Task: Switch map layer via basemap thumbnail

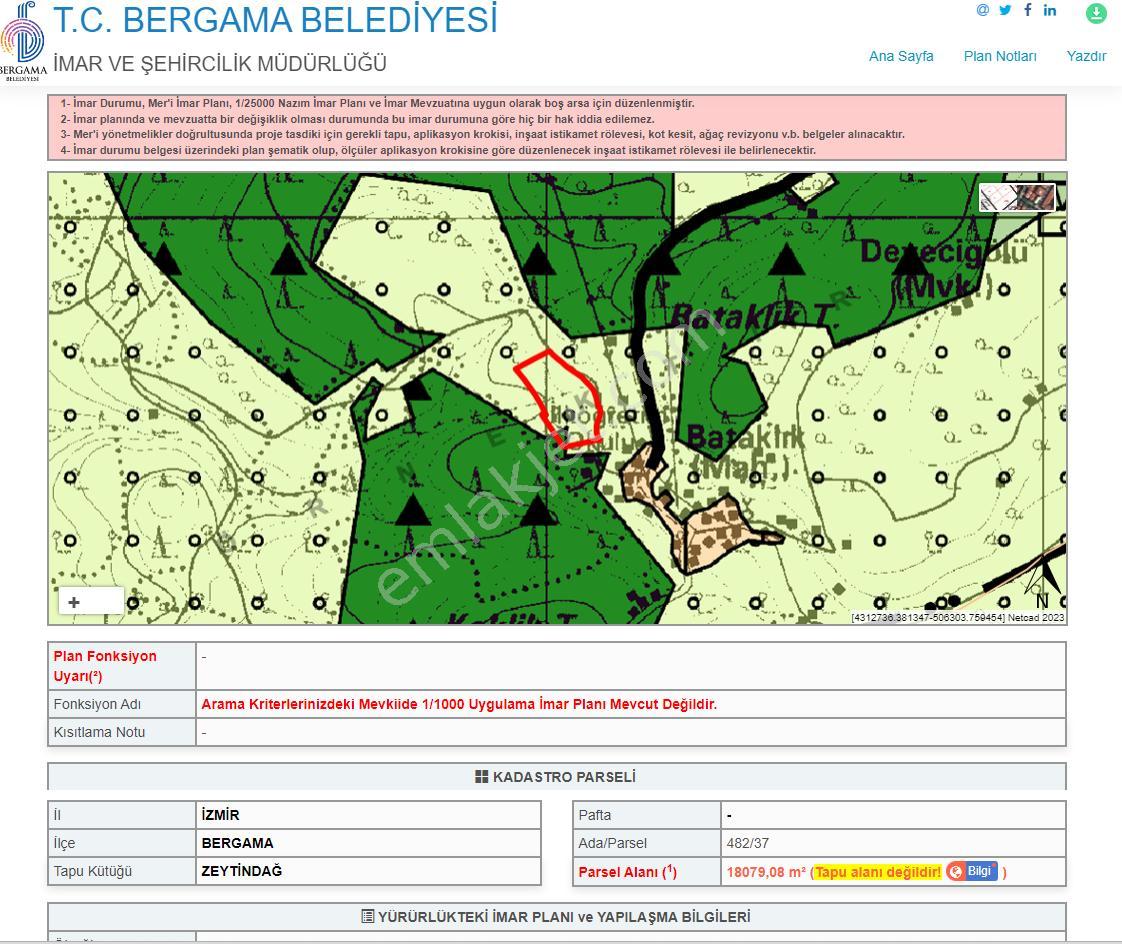Action: (x=1017, y=197)
